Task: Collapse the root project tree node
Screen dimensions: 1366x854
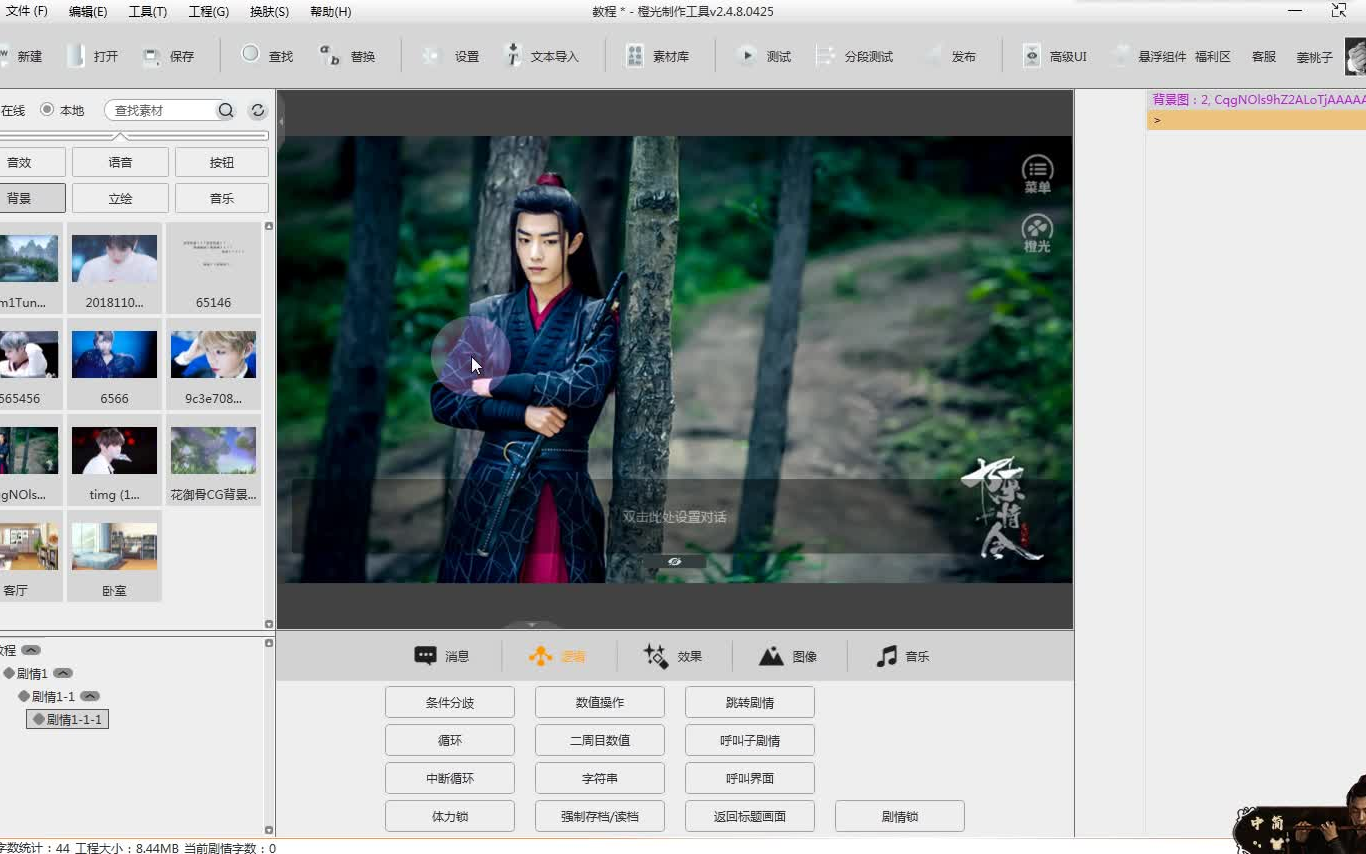Action: pyautogui.click(x=31, y=650)
